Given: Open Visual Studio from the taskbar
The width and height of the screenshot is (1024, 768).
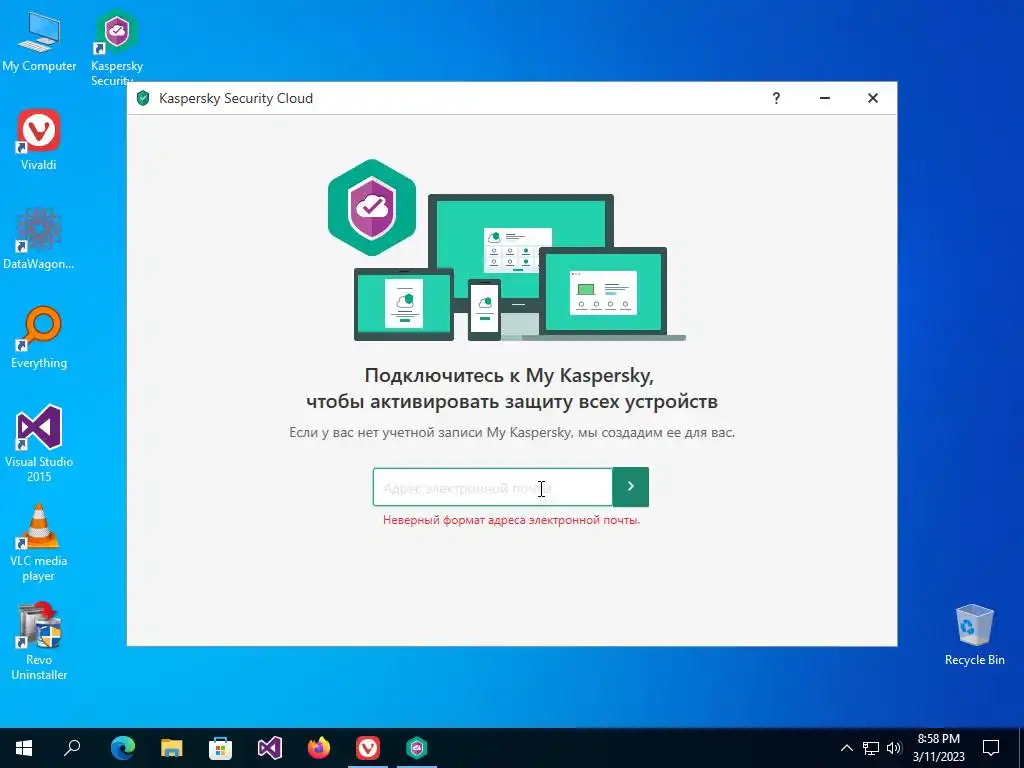Looking at the screenshot, I should click(270, 748).
